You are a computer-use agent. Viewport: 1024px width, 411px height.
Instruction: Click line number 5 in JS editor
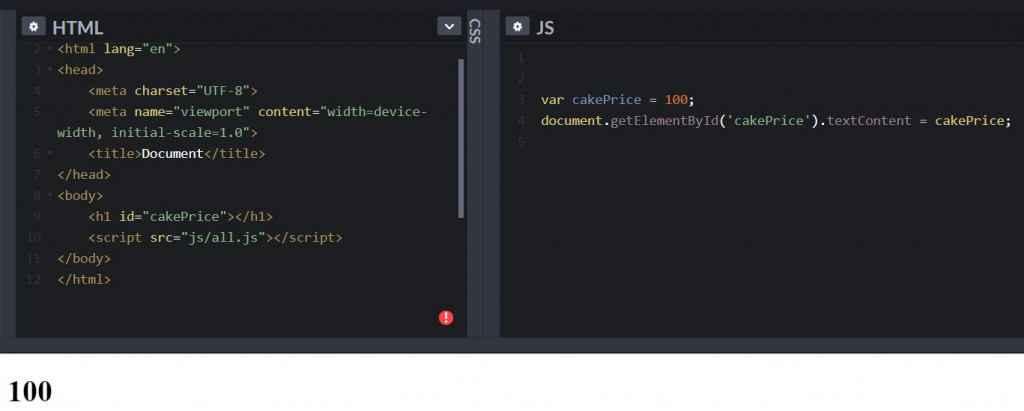point(520,142)
